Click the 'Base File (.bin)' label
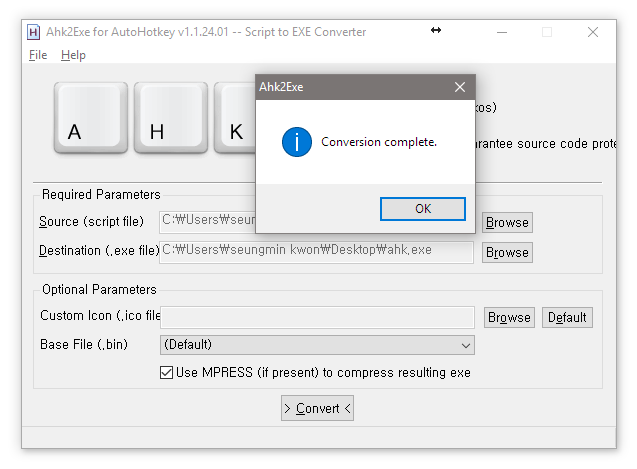Viewport: 637px width, 469px height. [84, 345]
